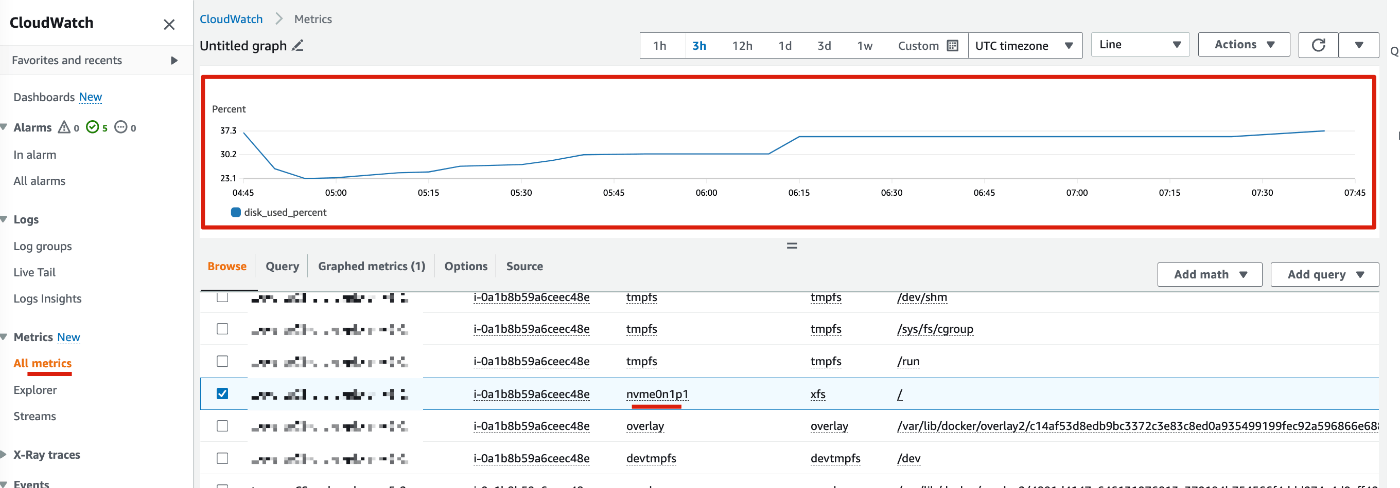This screenshot has height=488, width=1400.
Task: Select the 1h time range
Action: [660, 46]
